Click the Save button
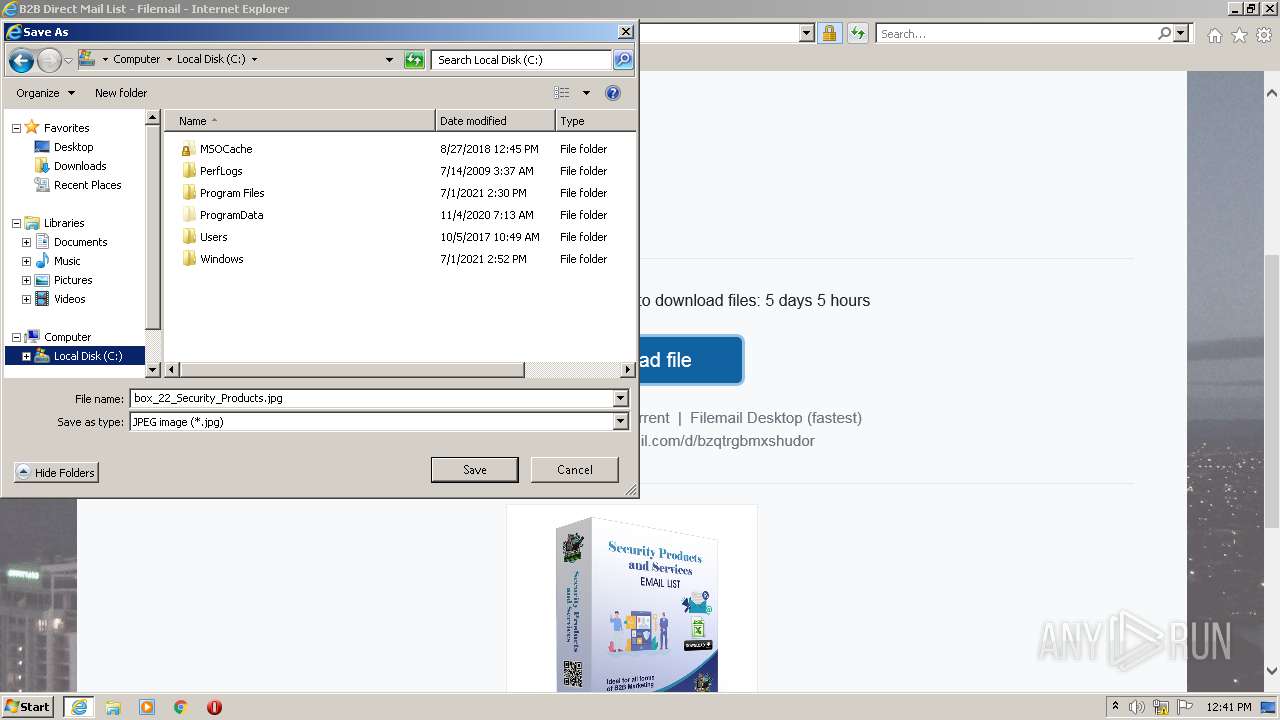This screenshot has width=1280, height=720. (475, 470)
